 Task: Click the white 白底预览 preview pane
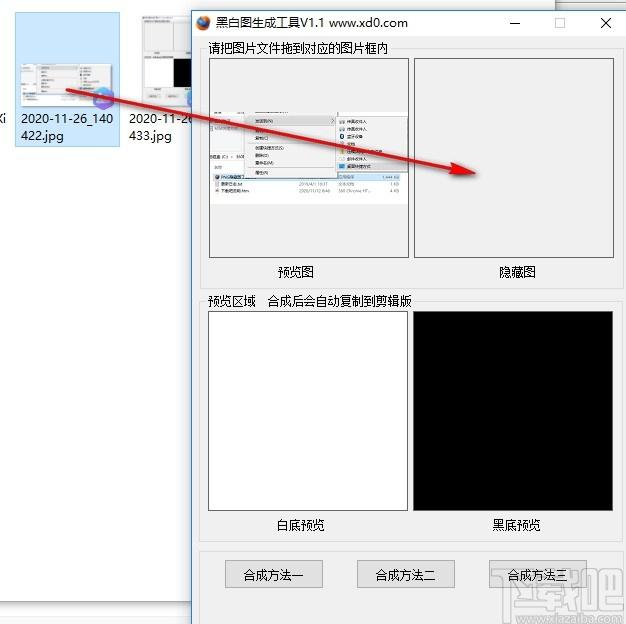coord(308,411)
